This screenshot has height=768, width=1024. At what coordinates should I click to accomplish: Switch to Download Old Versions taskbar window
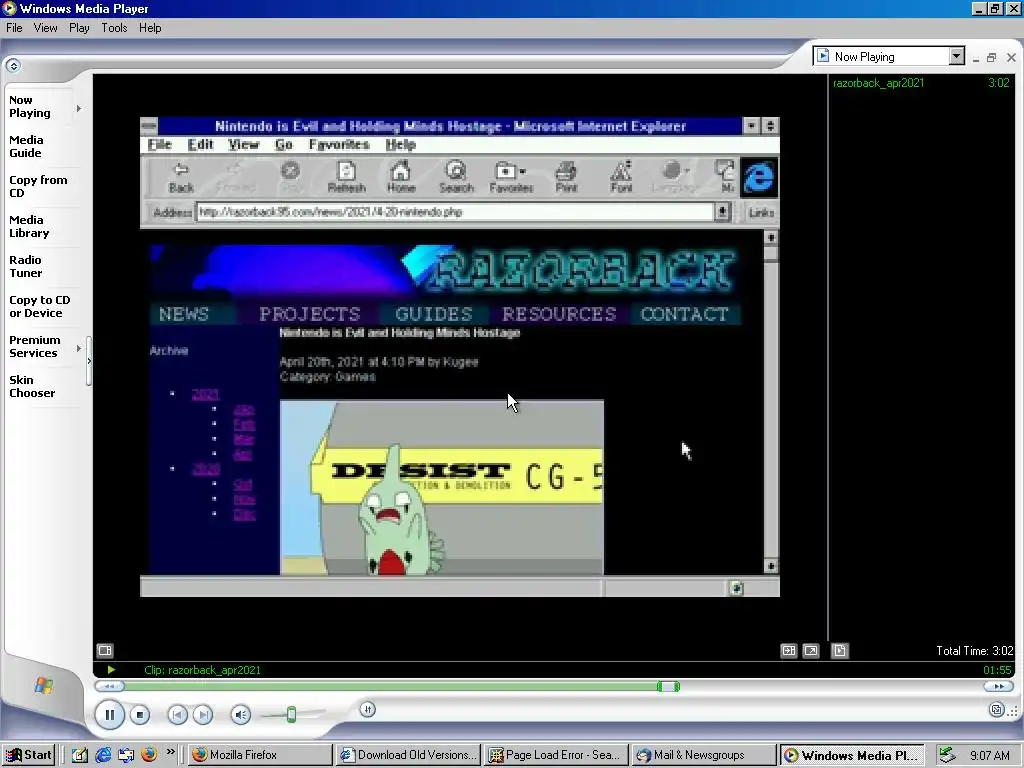pyautogui.click(x=409, y=755)
